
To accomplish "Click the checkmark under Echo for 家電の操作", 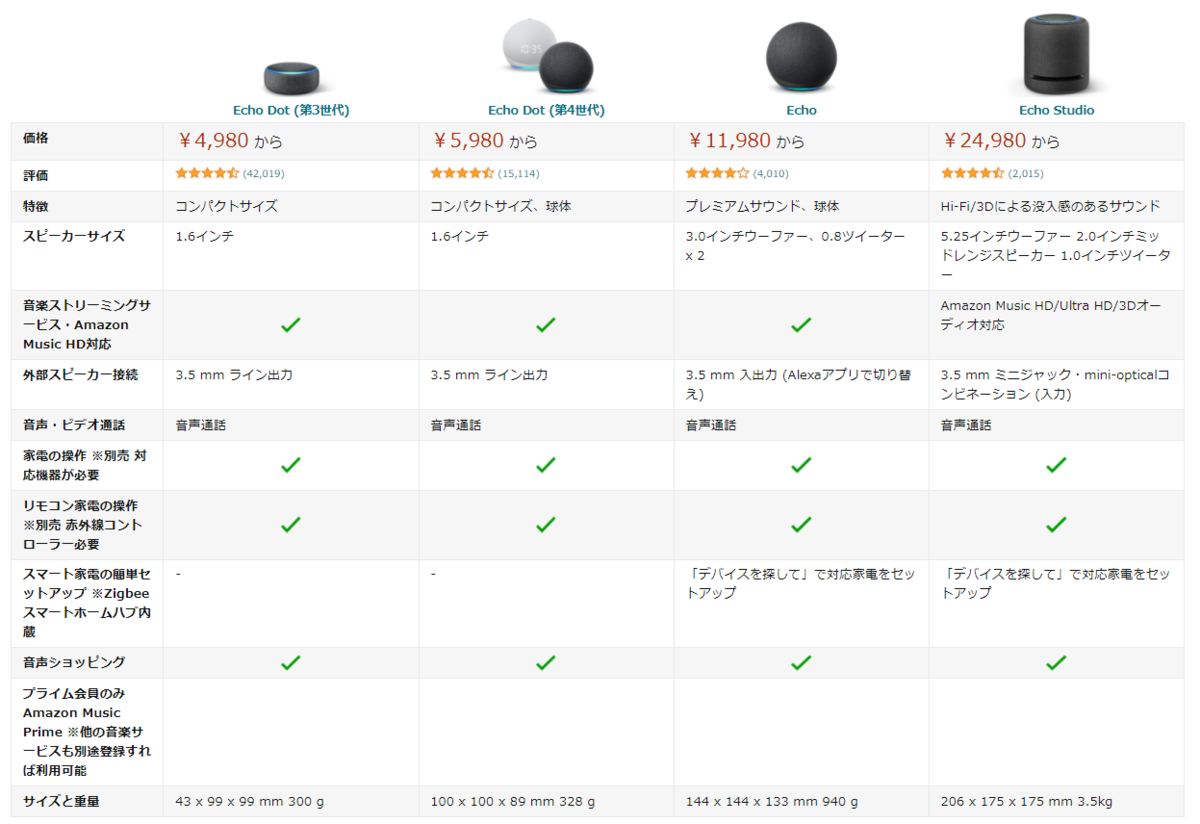I will 801,465.
